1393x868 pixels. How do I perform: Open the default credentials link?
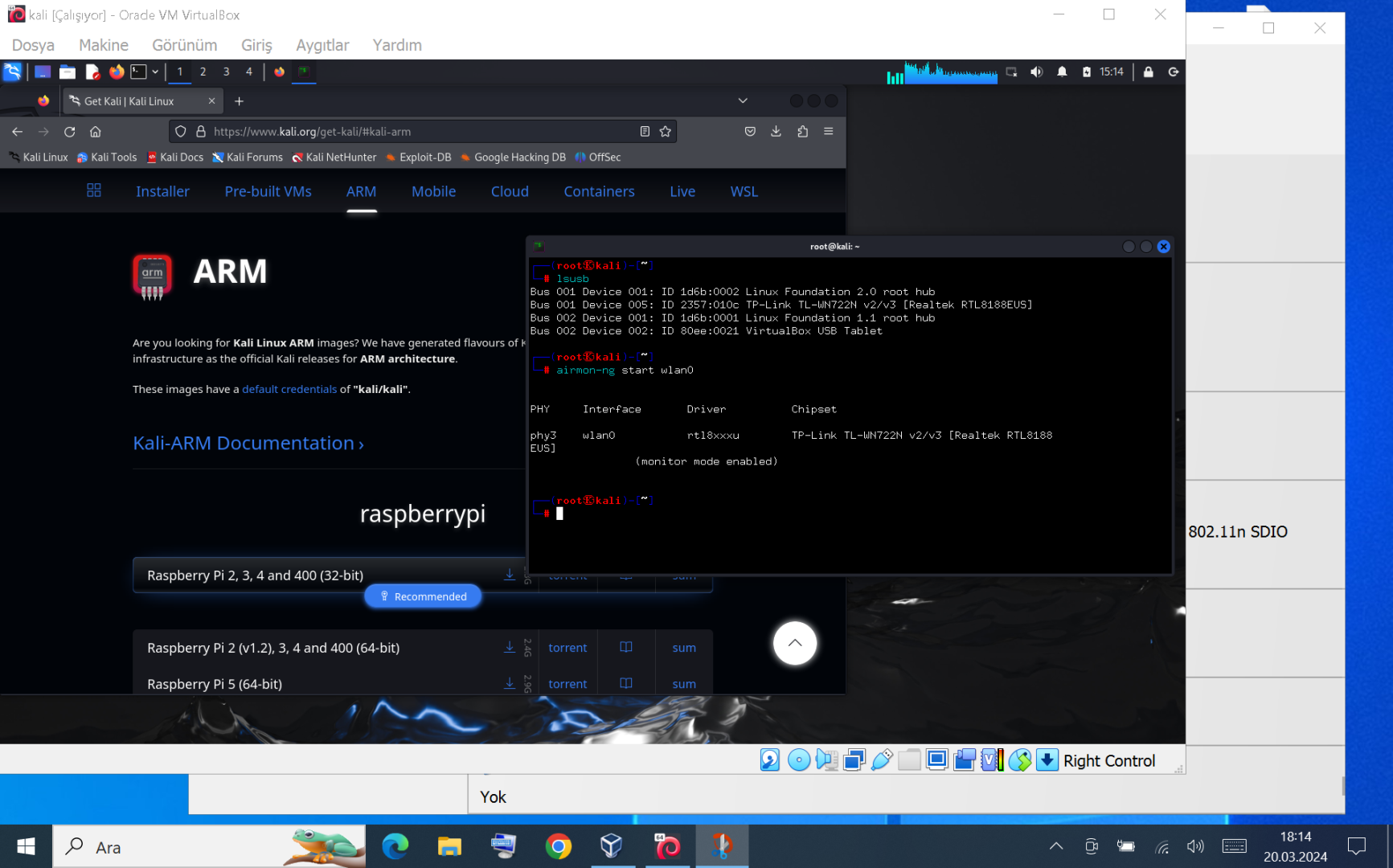coord(289,389)
